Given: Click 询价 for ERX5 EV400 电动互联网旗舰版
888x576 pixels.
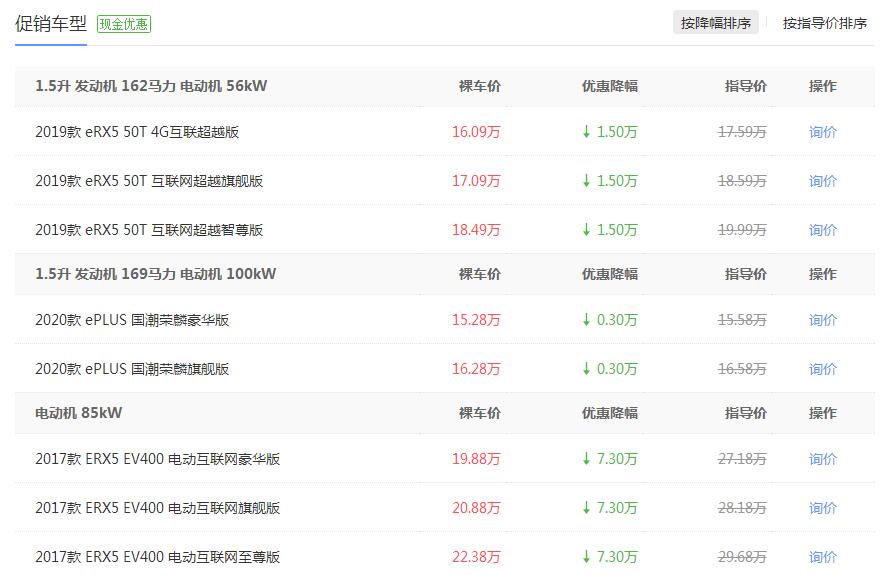Looking at the screenshot, I should 822,508.
